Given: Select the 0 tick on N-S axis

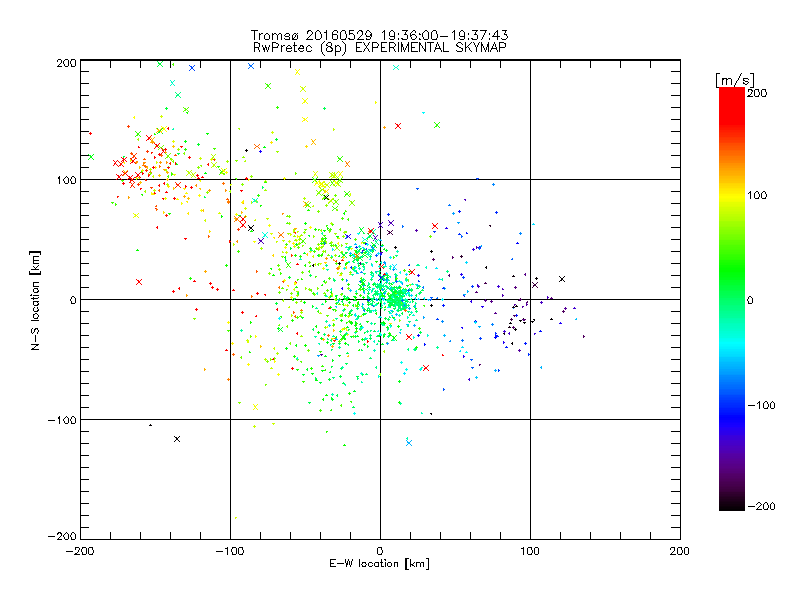Looking at the screenshot, I should (72, 300).
